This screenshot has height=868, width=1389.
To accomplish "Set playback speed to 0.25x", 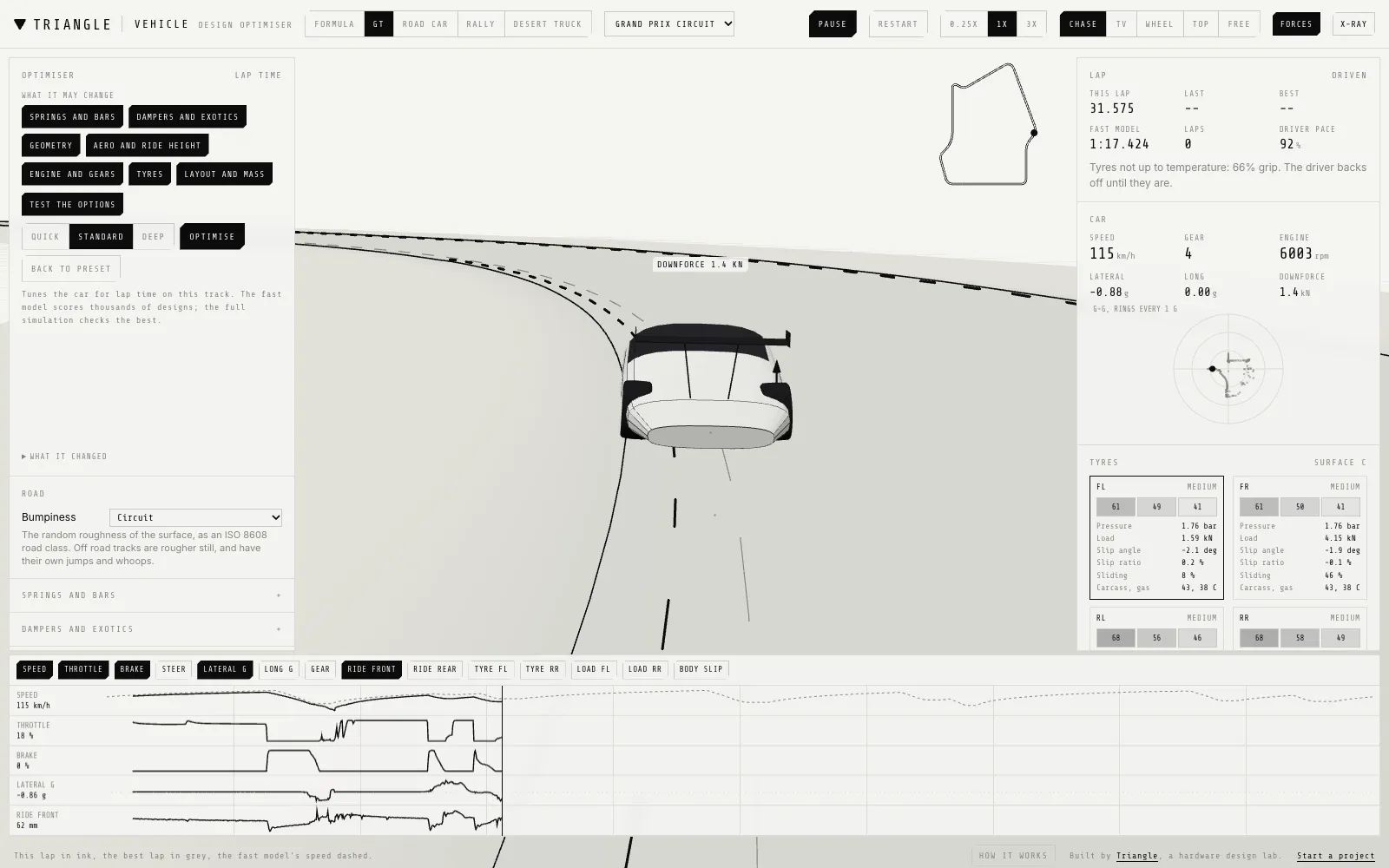I will pyautogui.click(x=964, y=24).
